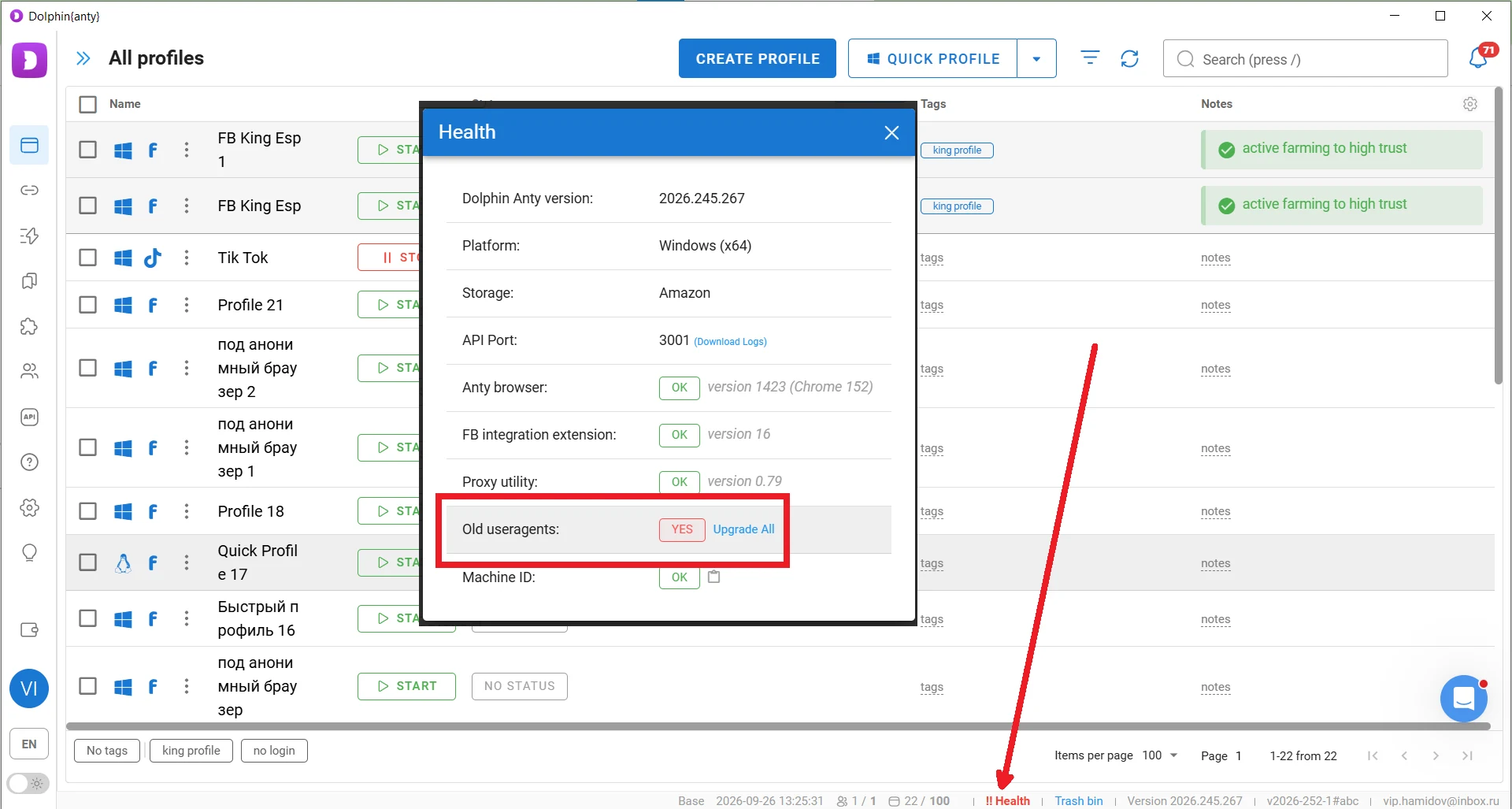Click the Dolphin Anty logo icon
Screen dimensions: 1512x809
point(29,60)
